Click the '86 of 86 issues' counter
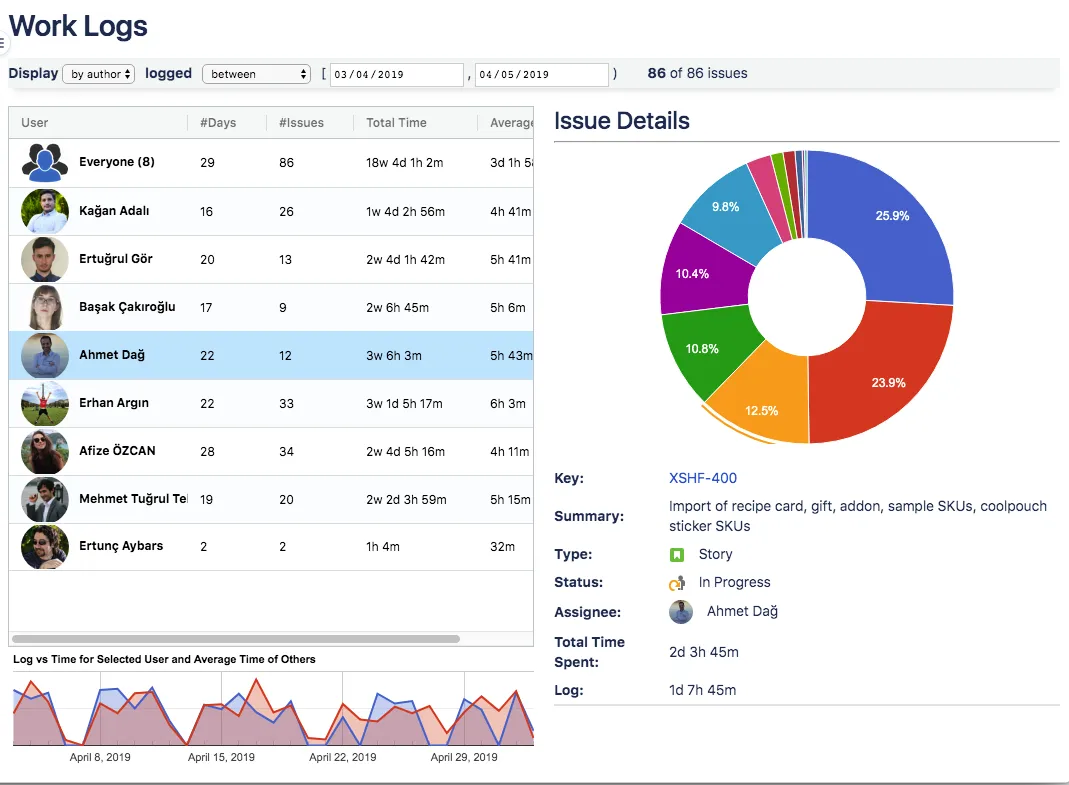The image size is (1069, 785). coord(697,73)
